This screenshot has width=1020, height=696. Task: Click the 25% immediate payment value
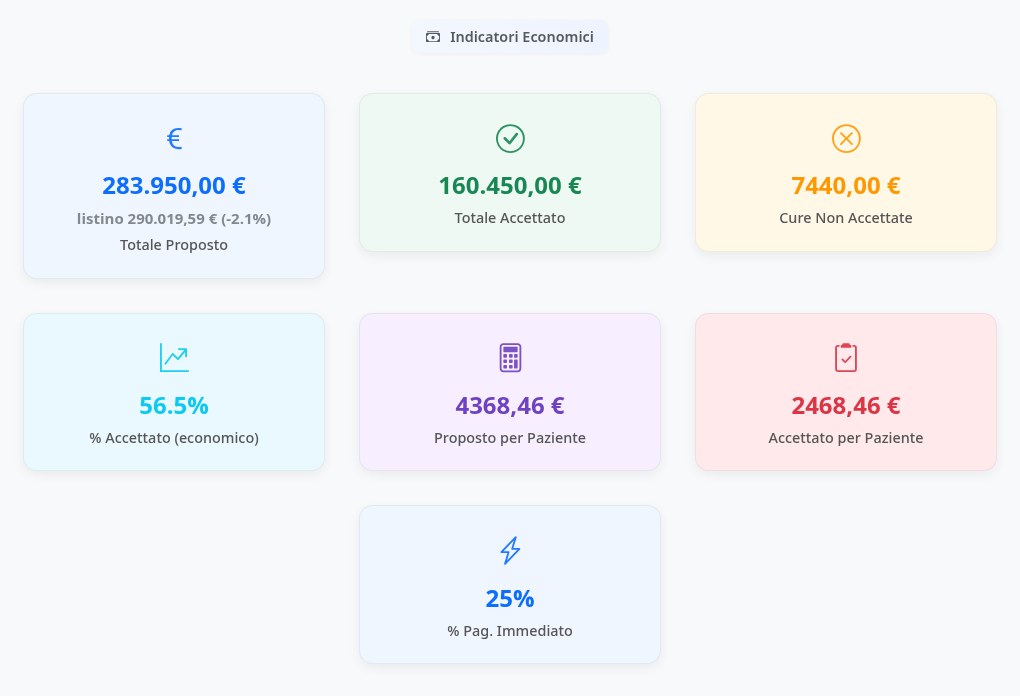tap(510, 598)
